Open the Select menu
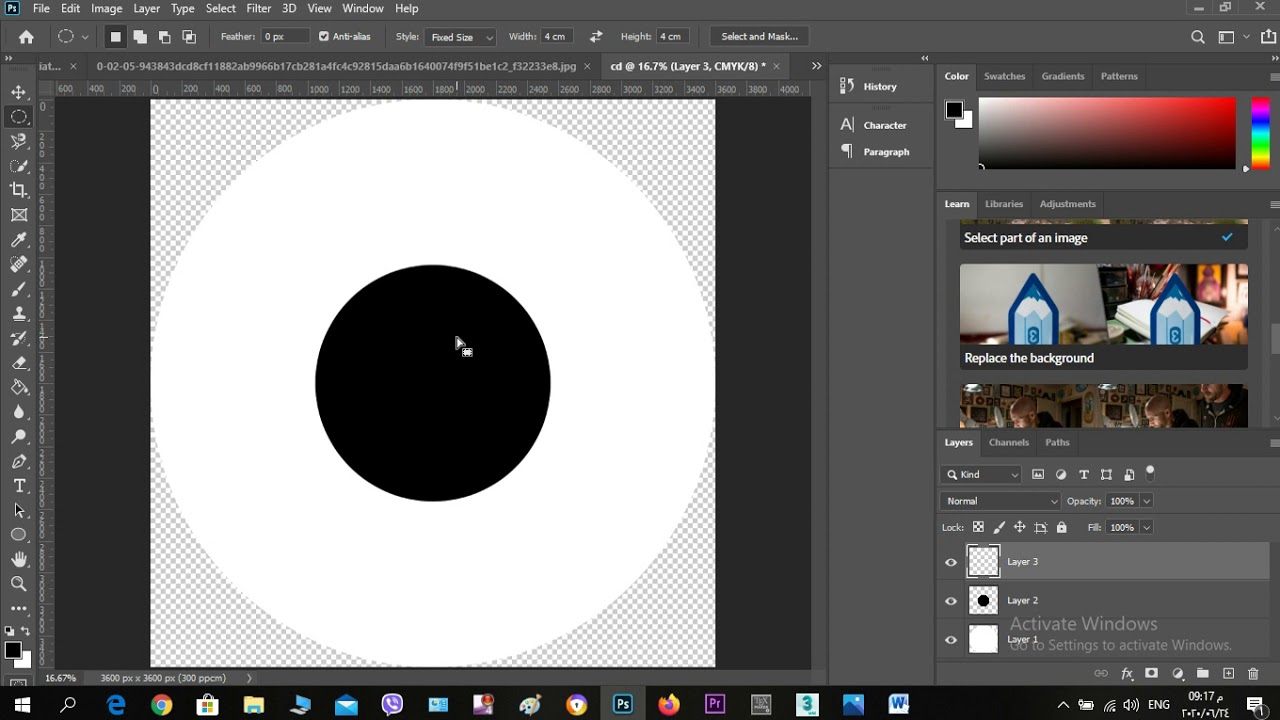The height and width of the screenshot is (720, 1280). point(221,8)
